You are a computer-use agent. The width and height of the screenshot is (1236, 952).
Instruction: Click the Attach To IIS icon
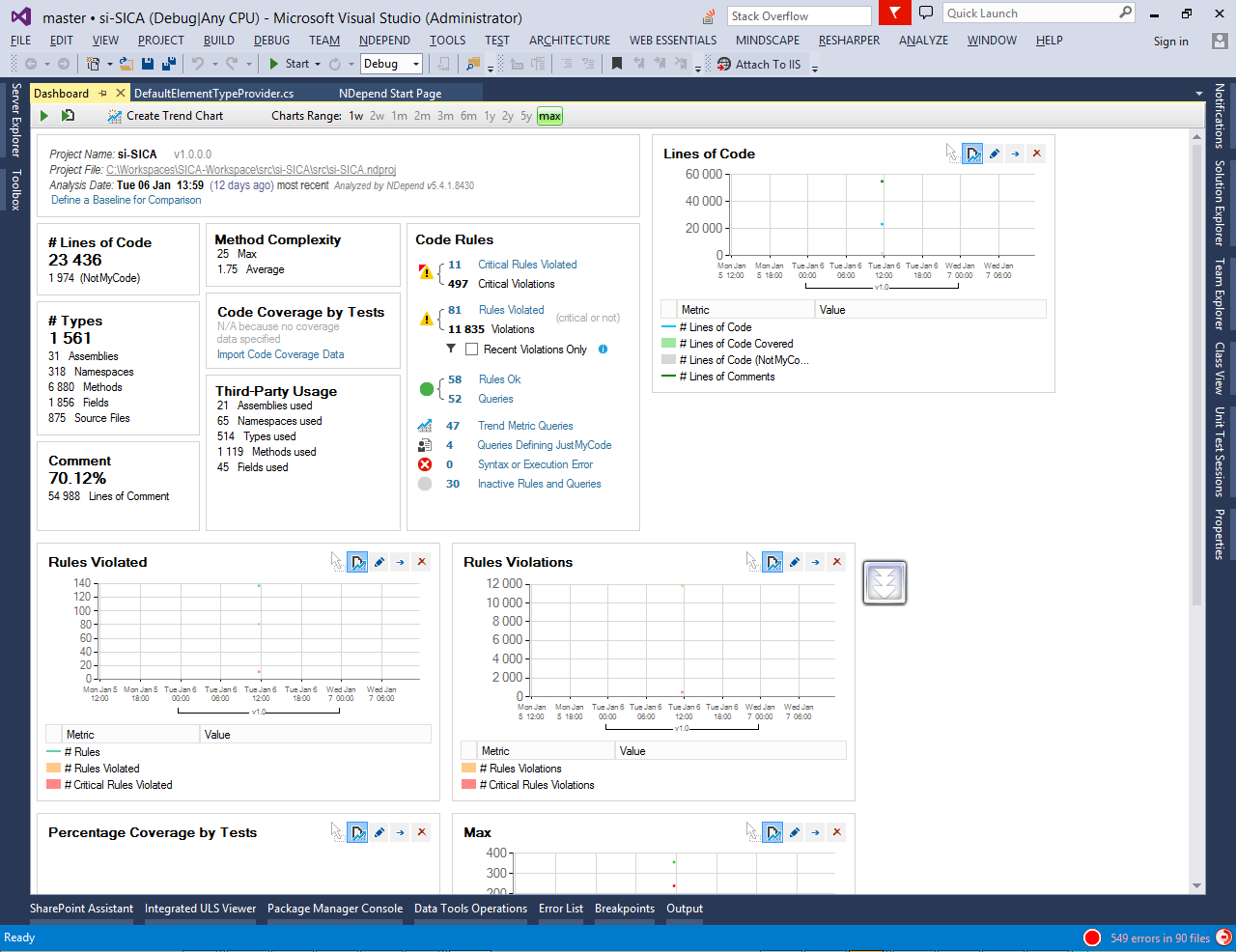724,64
